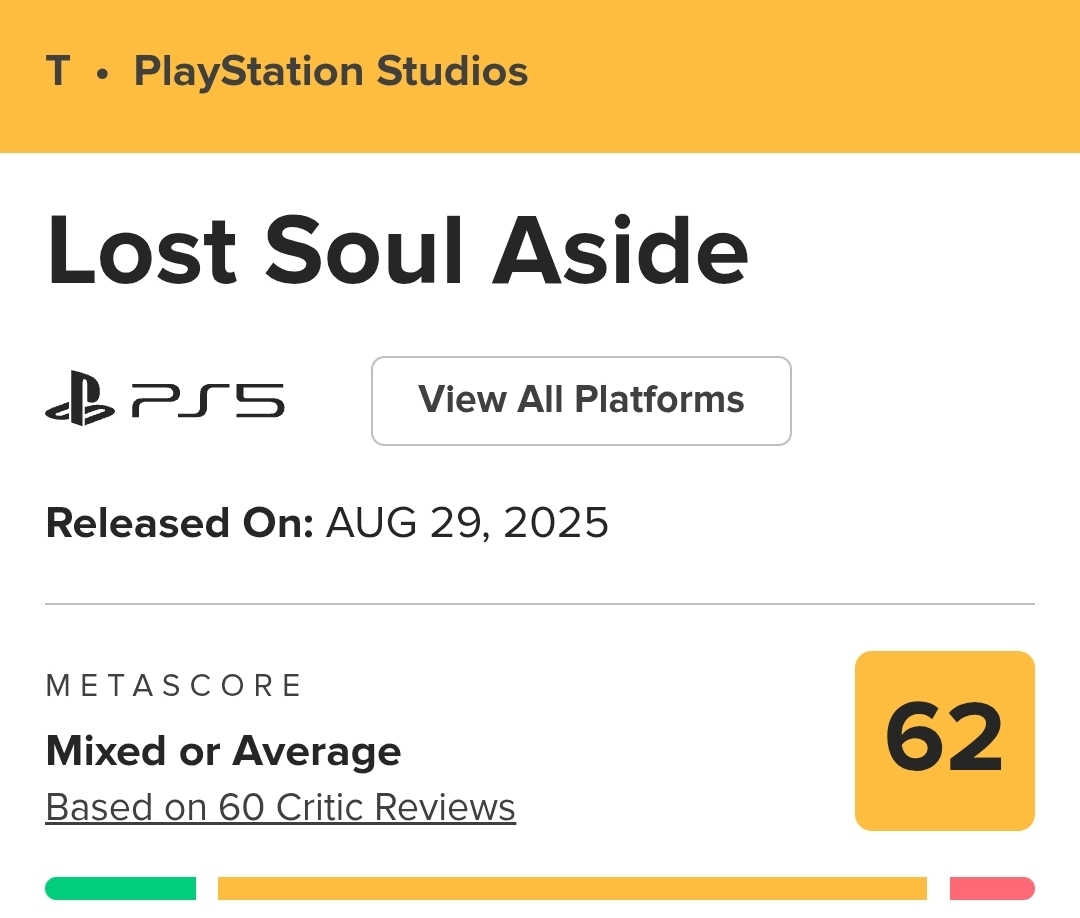
Task: Open the View All Platforms button
Action: pos(581,400)
